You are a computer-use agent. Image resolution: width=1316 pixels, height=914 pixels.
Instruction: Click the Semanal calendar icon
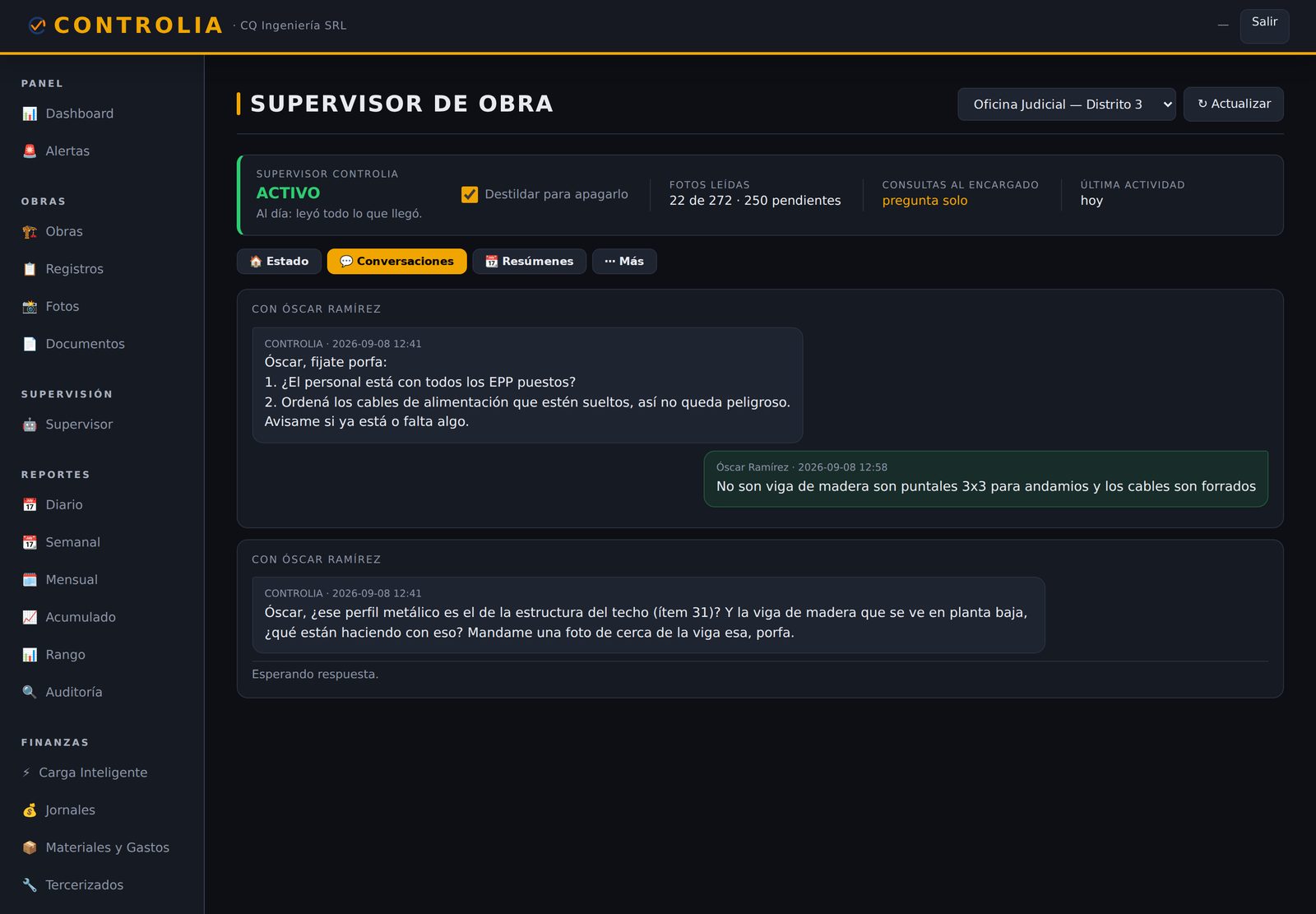(x=30, y=542)
